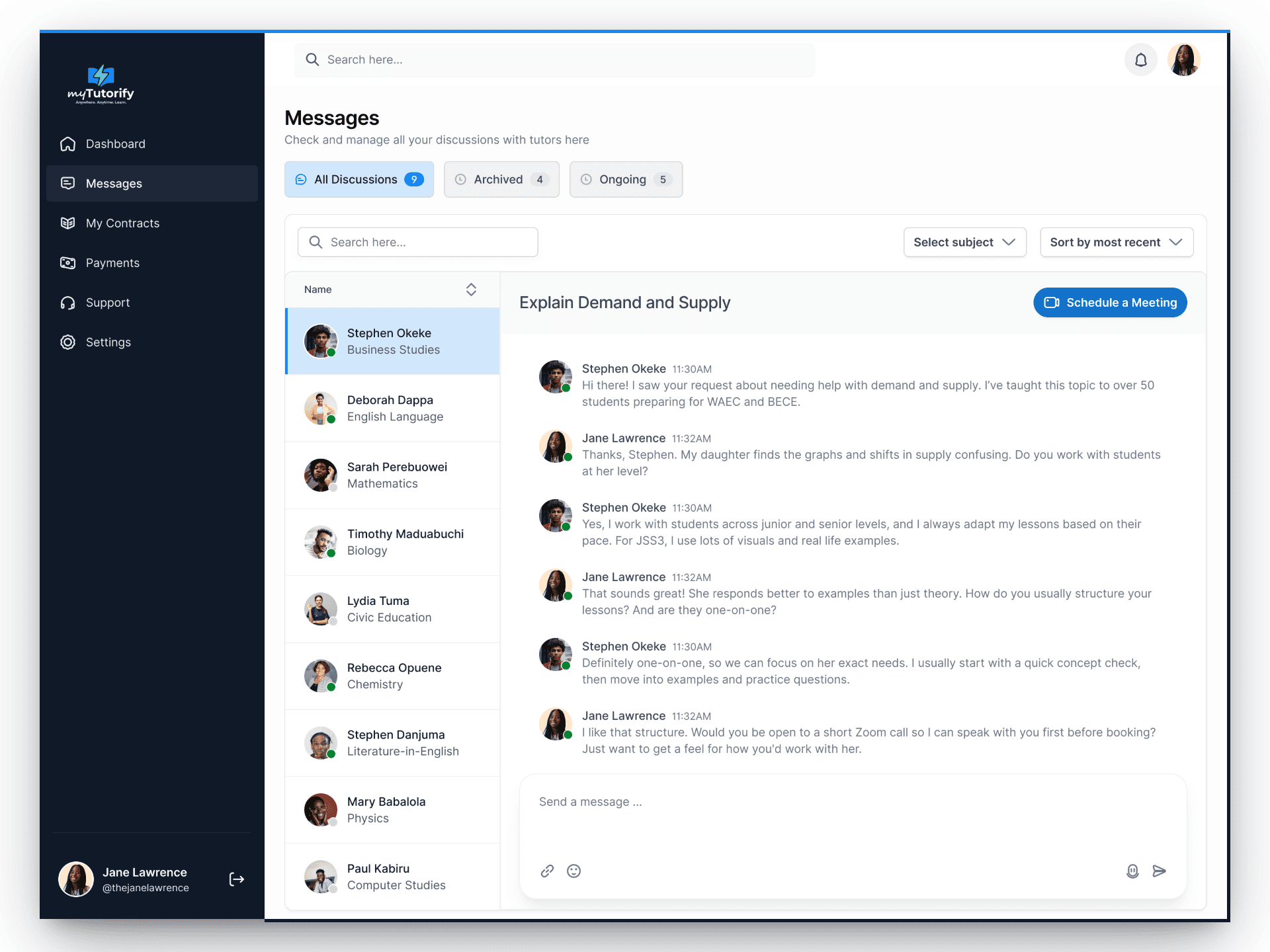1270x952 pixels.
Task: Open the emoji picker icon
Action: pos(573,871)
